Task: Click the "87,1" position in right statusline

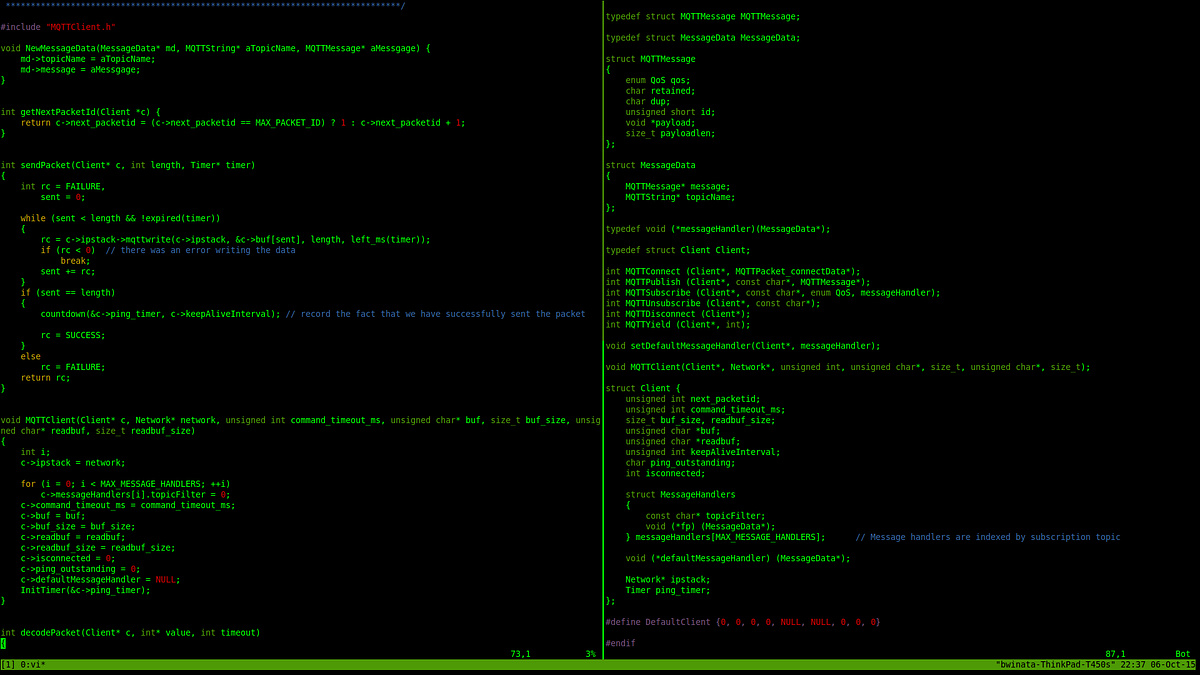Action: [1113, 652]
